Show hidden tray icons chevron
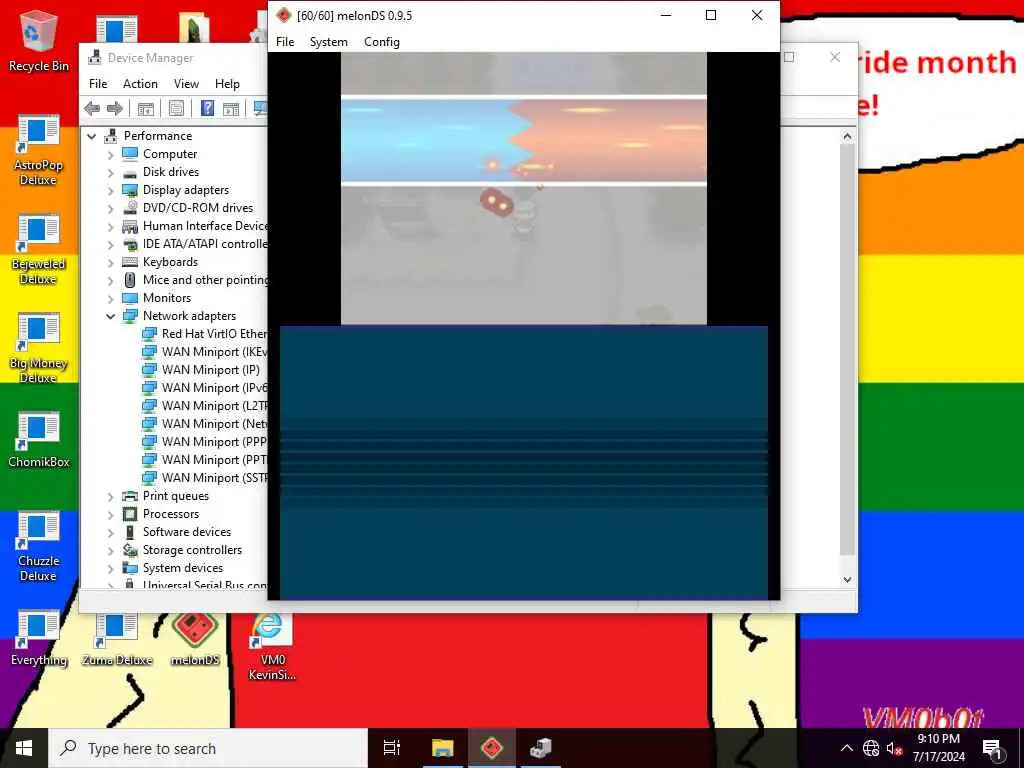The image size is (1024, 768). 846,748
